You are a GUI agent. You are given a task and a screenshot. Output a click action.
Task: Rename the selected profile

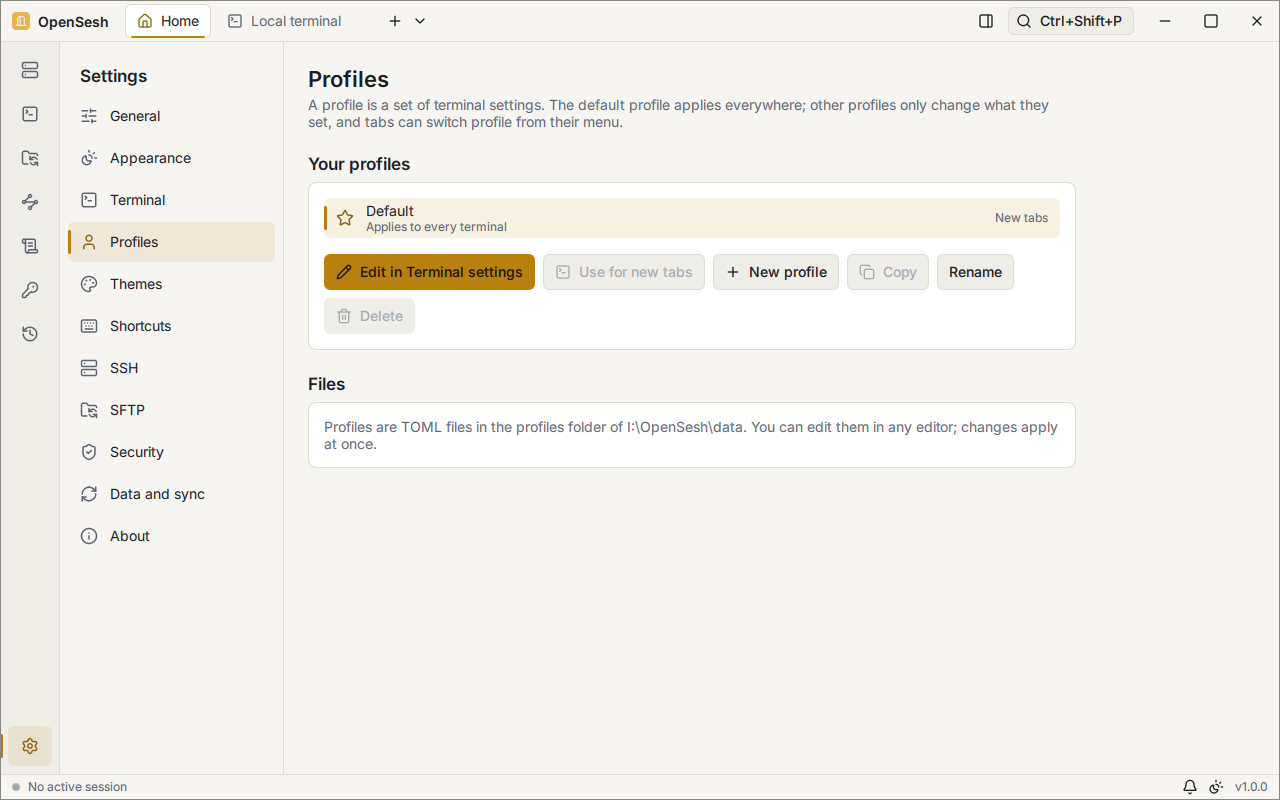975,272
